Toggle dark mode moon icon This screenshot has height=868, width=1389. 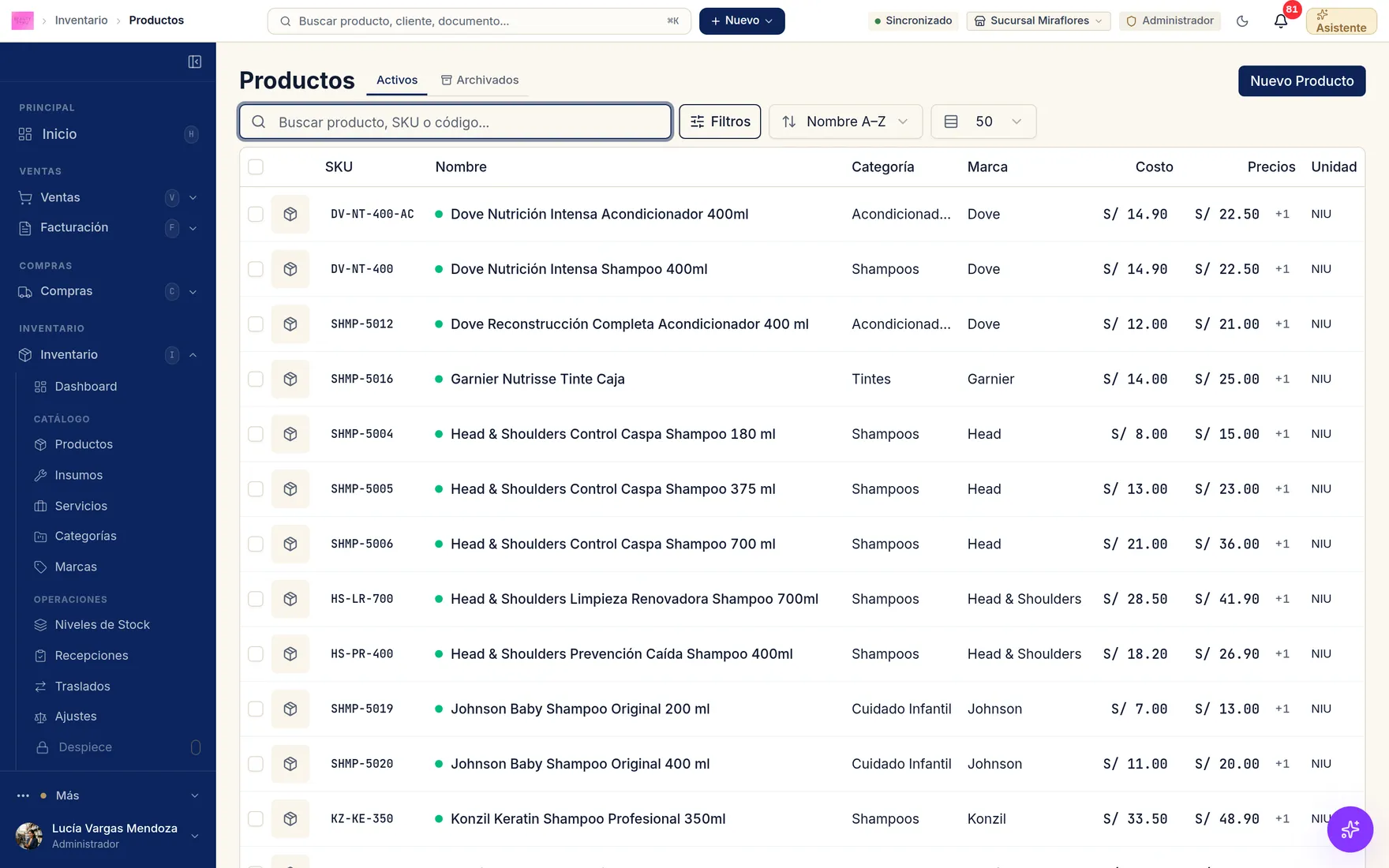point(1242,21)
